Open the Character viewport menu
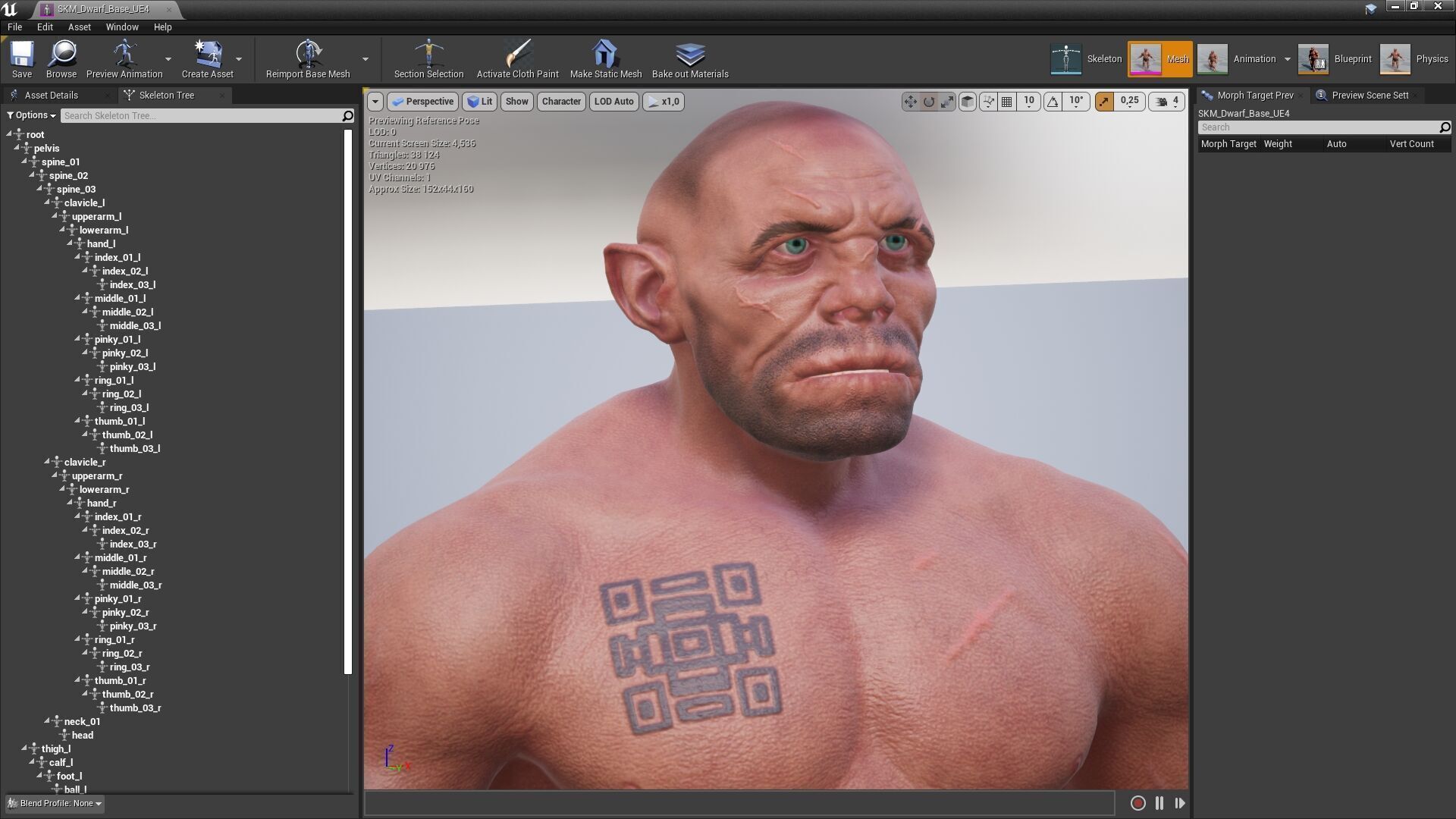 (561, 102)
